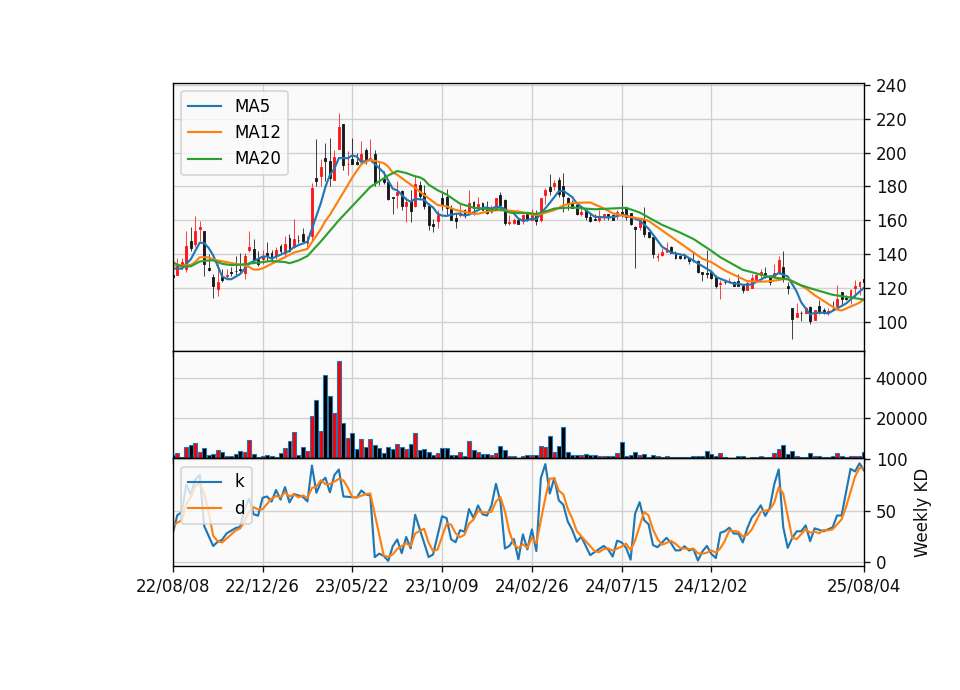The height and width of the screenshot is (690, 960).
Task: Click the orange MA12 legend line sample
Action: pos(204,132)
